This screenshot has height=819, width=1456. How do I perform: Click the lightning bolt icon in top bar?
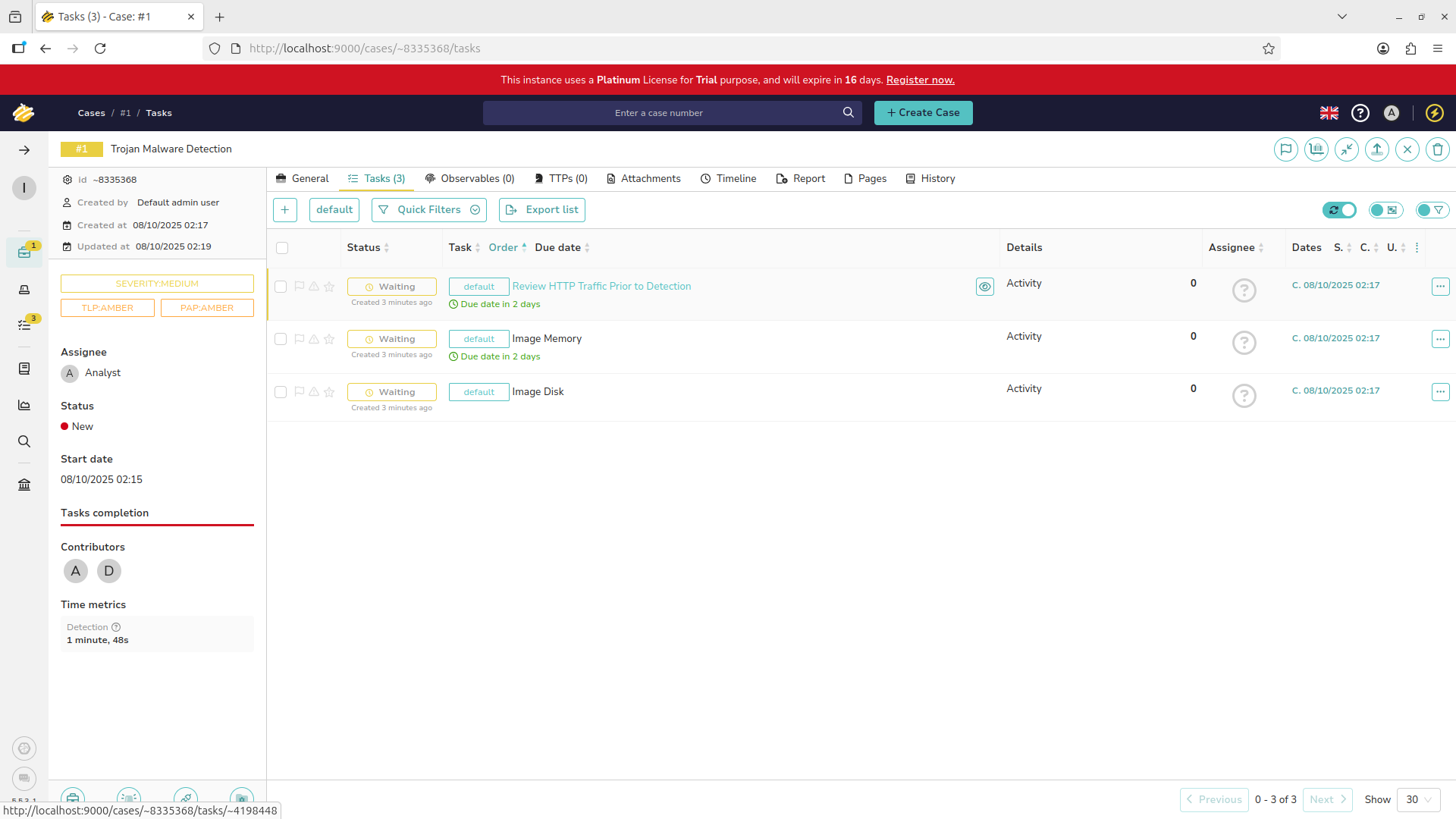click(1434, 113)
